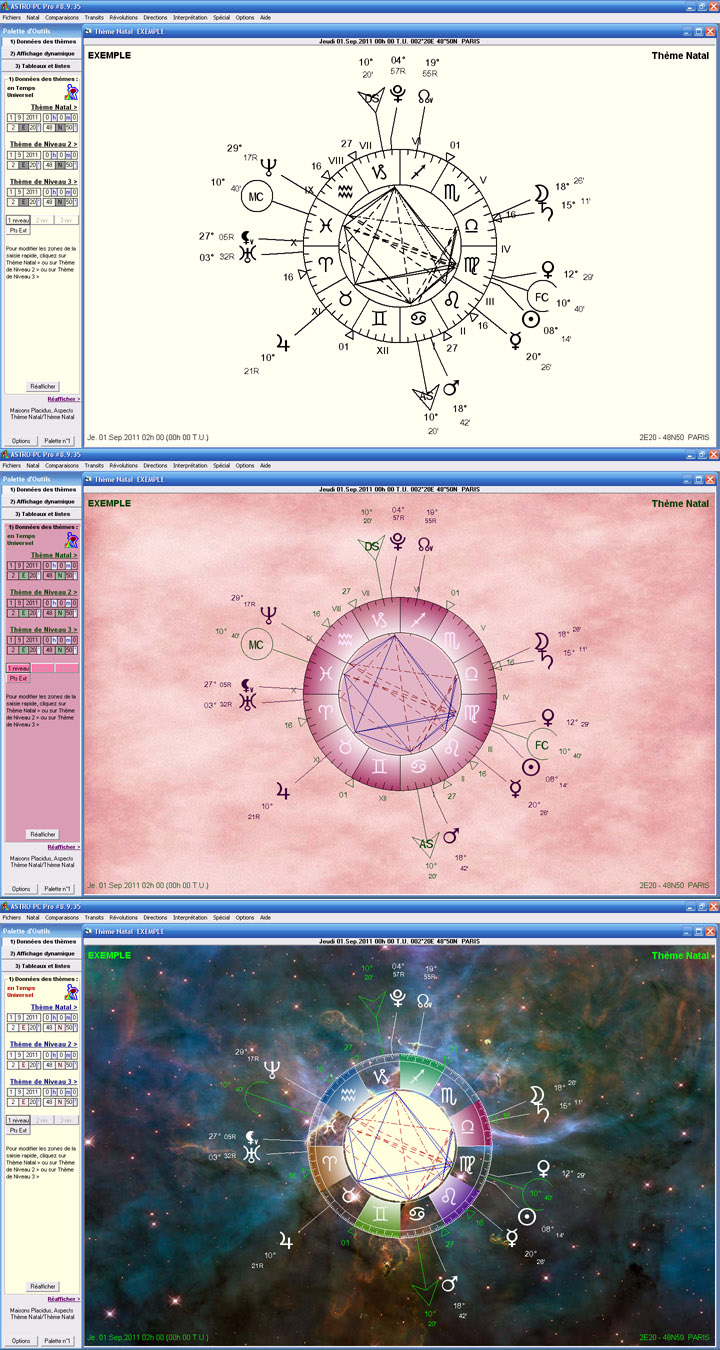720x1350 pixels.
Task: Toggle '2 niv' in white-theme palette
Action: (x=42, y=220)
